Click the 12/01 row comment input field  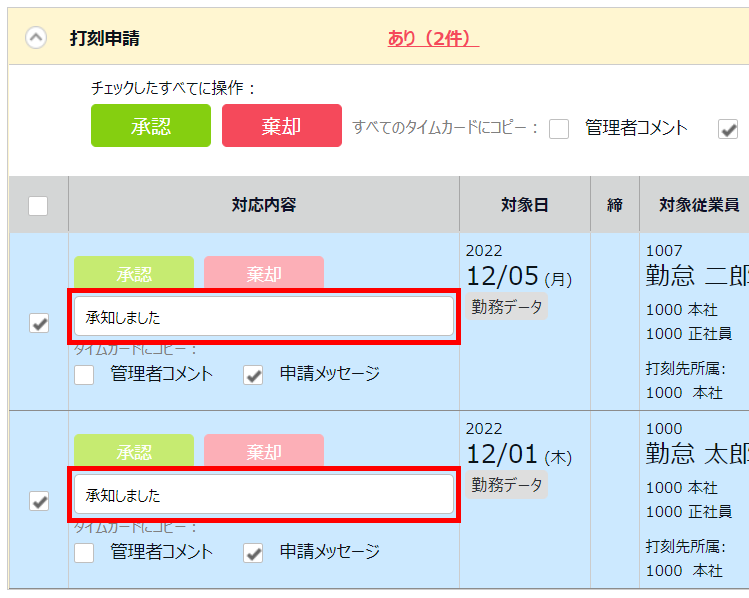264,495
